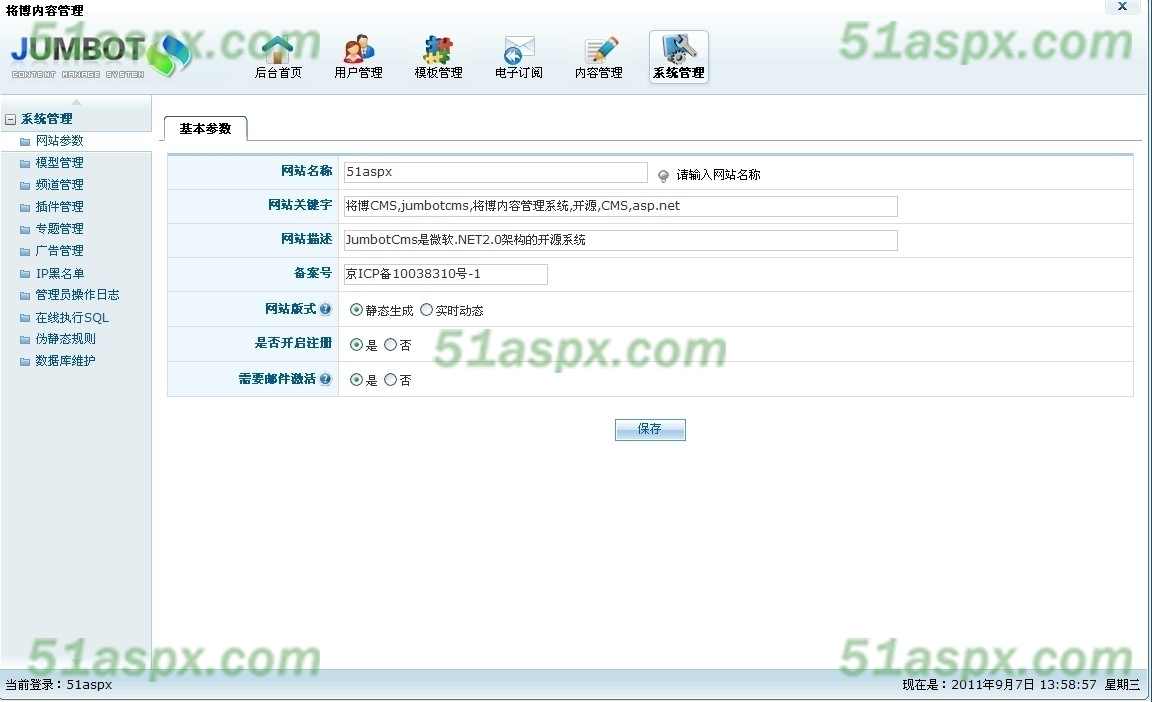Open 广告管理 in the sidebar
Viewport: 1152px width, 702px height.
pos(60,250)
